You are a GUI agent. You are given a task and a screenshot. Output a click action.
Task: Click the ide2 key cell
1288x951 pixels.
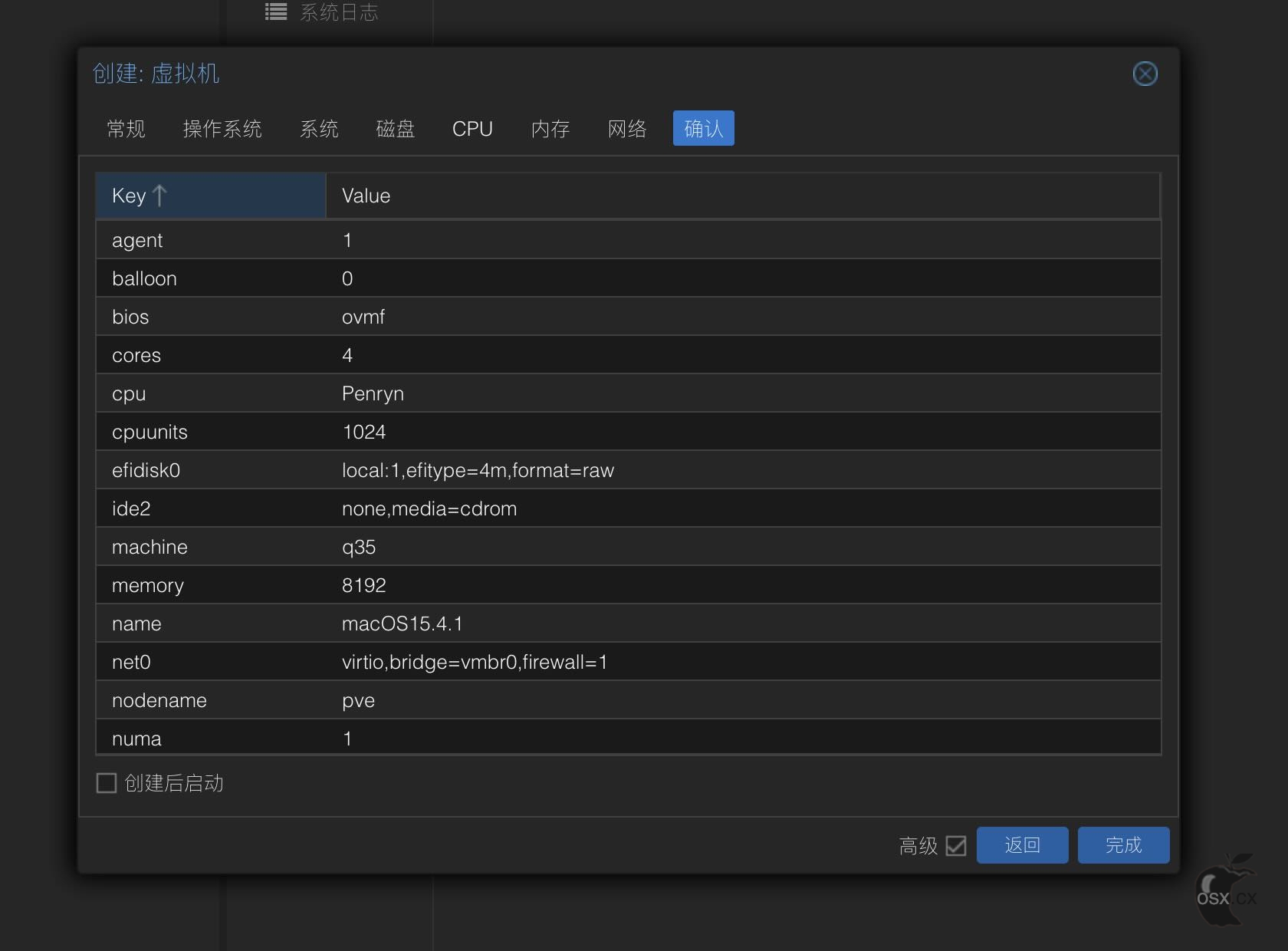(211, 508)
